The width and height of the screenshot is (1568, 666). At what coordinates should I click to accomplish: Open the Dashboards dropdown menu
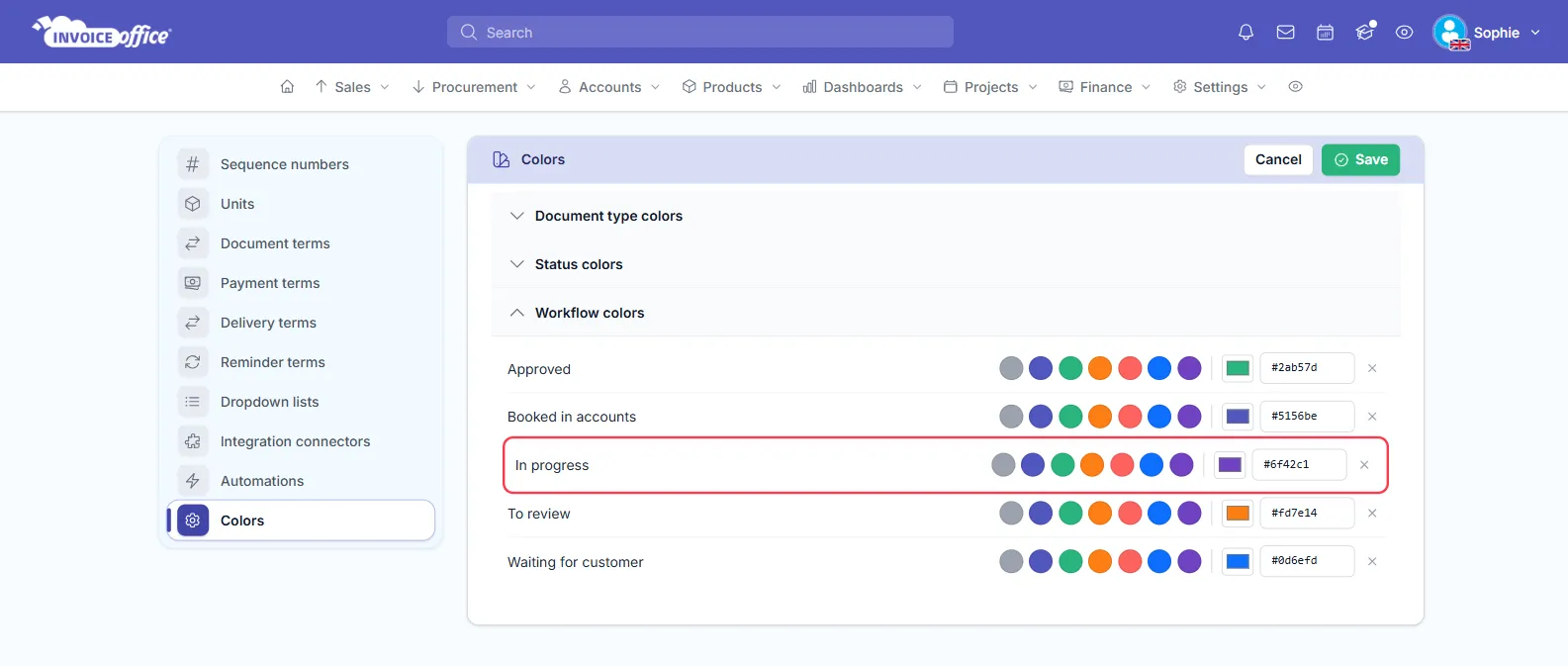click(863, 87)
